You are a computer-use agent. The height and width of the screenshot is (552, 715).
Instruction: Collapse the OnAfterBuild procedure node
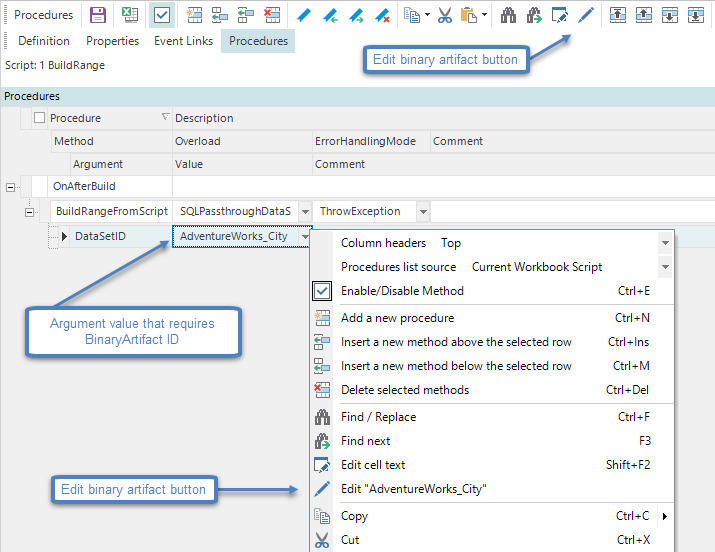[x=10, y=187]
